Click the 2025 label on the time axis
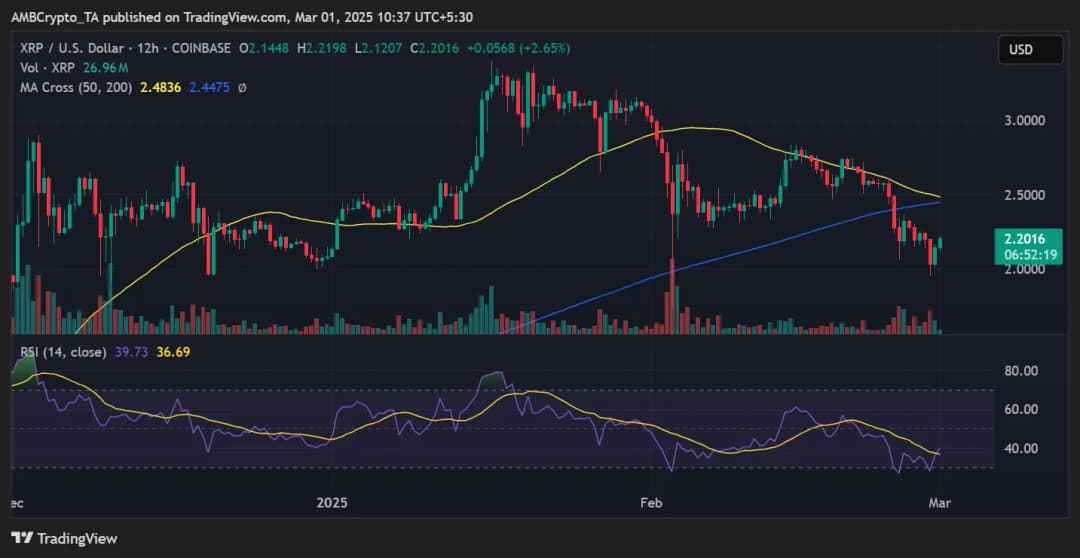 click(332, 503)
